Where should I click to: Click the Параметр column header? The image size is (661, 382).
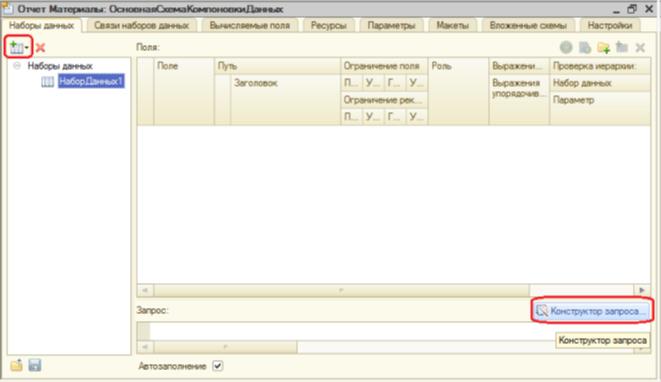point(600,108)
